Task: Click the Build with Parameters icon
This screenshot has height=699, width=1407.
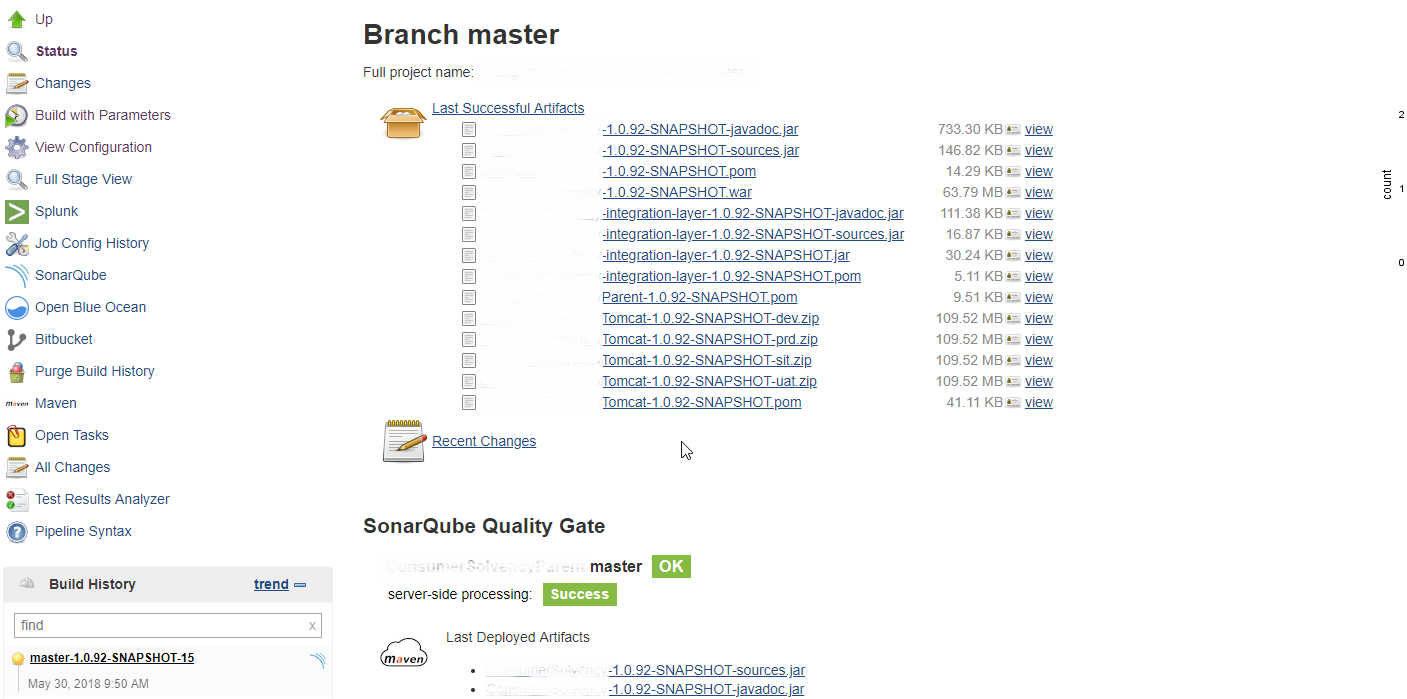Action: pos(17,115)
